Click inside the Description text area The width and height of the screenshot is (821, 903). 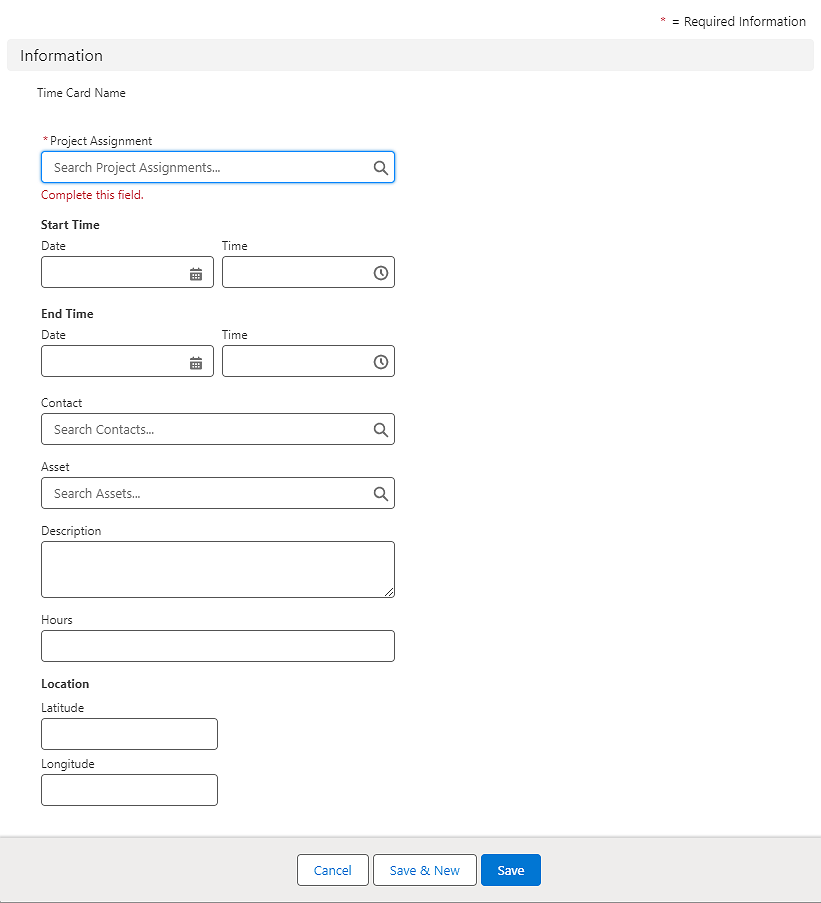point(217,569)
